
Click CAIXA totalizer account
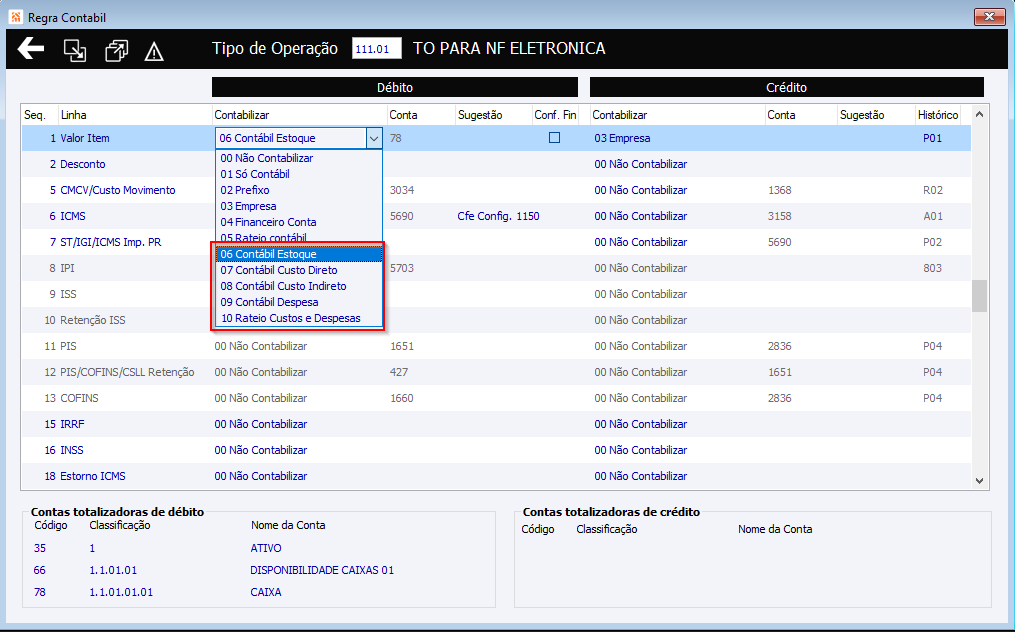click(265, 592)
